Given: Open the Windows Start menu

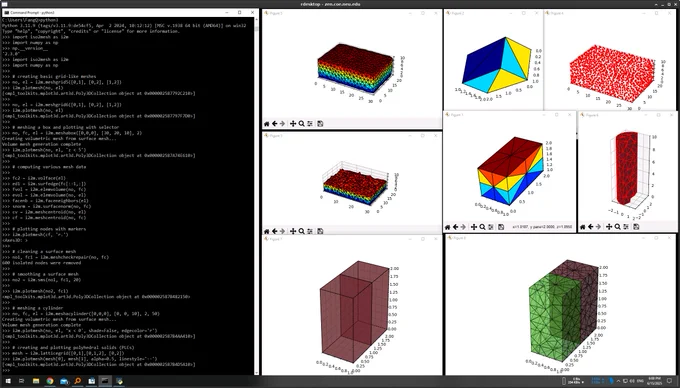Looking at the screenshot, I should tap(8, 381).
